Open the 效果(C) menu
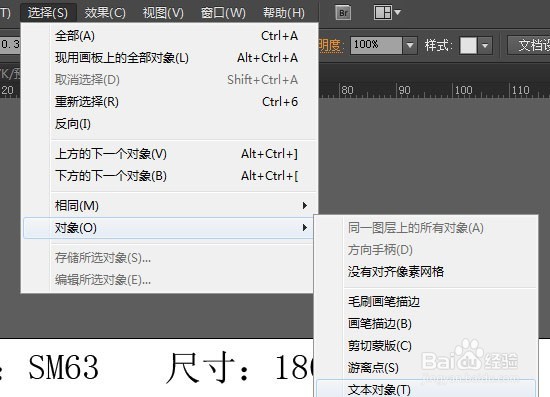550x397 pixels. (x=105, y=13)
